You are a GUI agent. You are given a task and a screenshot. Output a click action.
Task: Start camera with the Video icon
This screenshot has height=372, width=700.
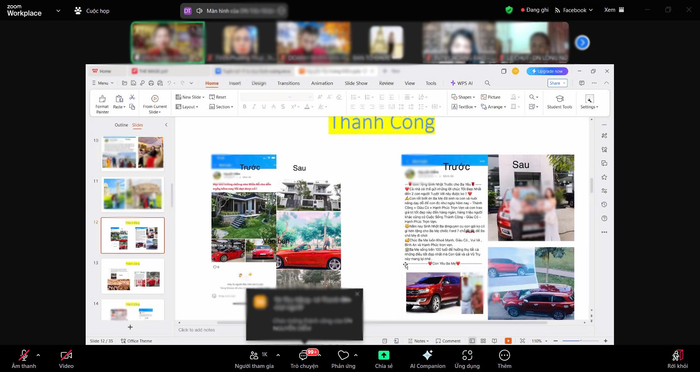pyautogui.click(x=66, y=355)
